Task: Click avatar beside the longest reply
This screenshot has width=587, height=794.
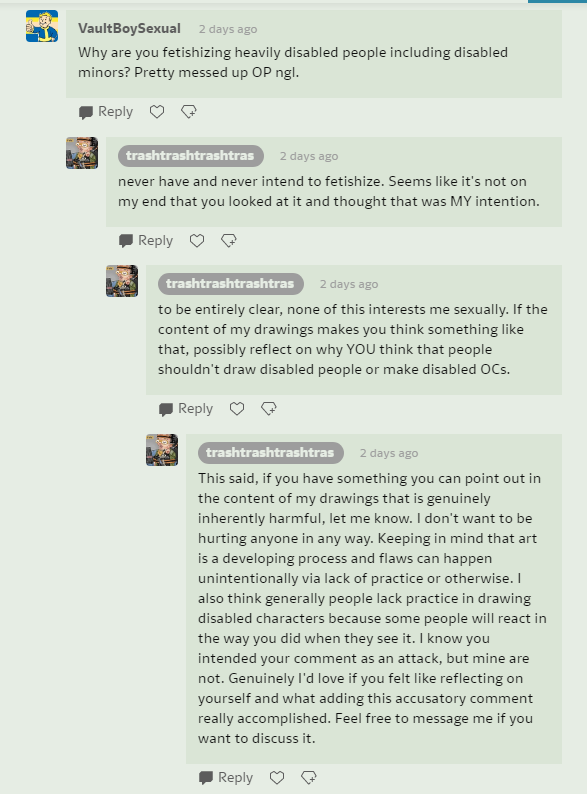Action: pos(162,450)
